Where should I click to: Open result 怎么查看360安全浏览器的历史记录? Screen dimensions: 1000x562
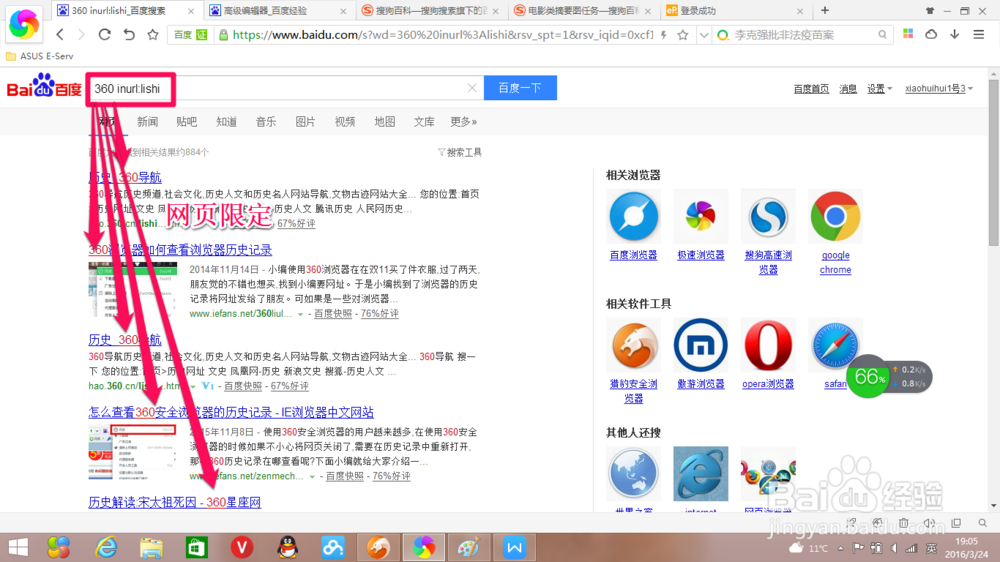pyautogui.click(x=231, y=413)
